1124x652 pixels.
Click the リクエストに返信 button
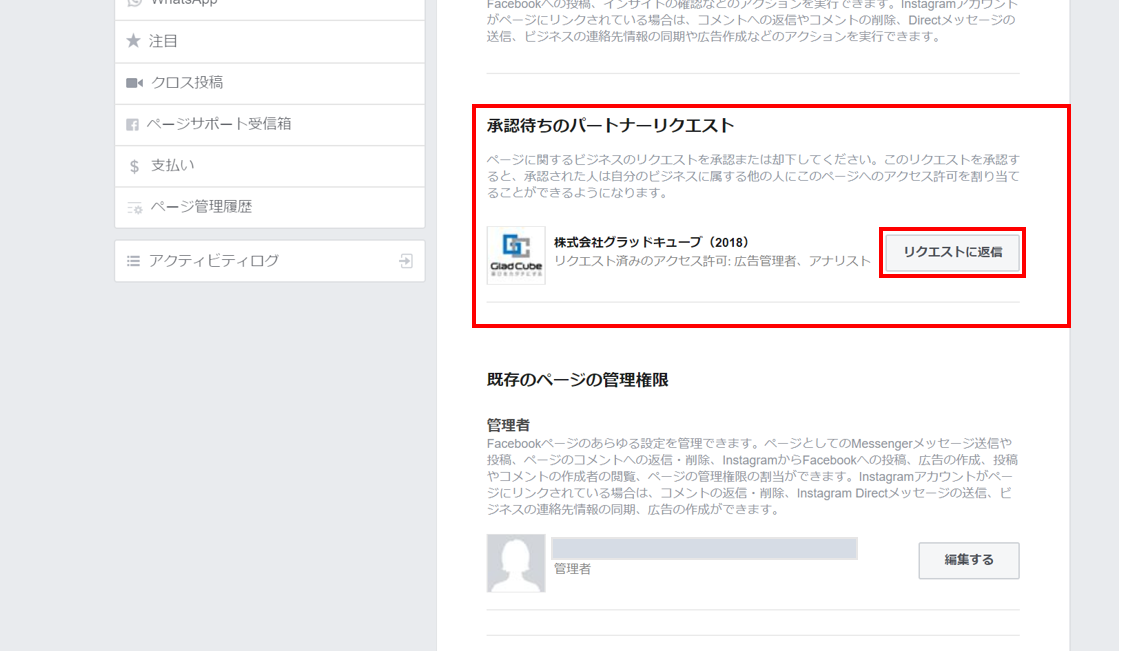pos(953,252)
